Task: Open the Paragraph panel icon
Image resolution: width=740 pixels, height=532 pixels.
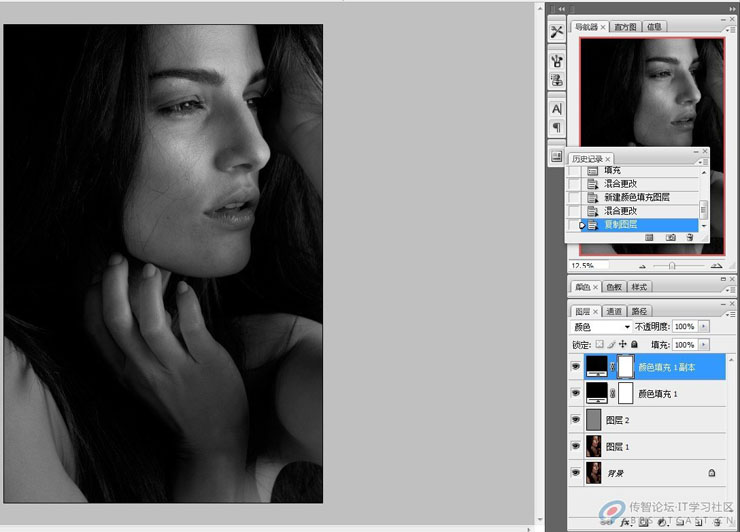Action: pos(557,127)
